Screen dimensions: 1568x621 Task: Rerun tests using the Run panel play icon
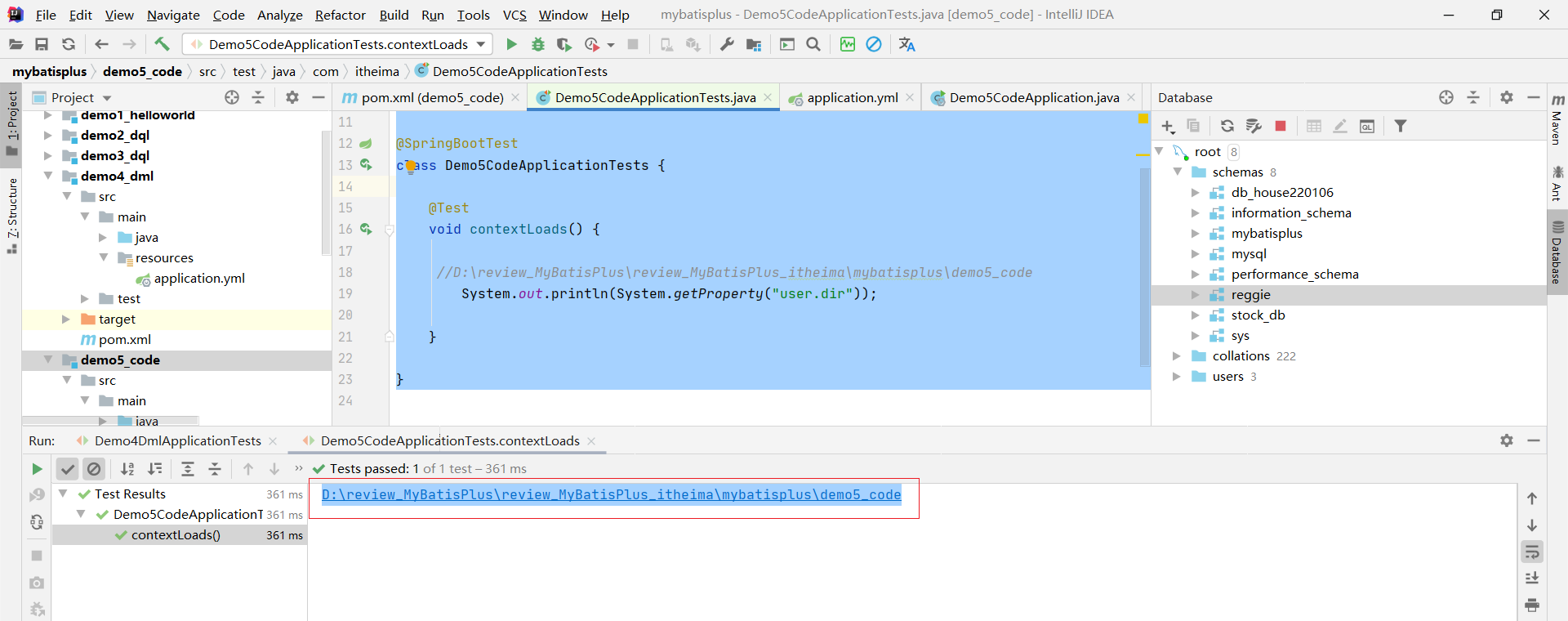(x=37, y=469)
